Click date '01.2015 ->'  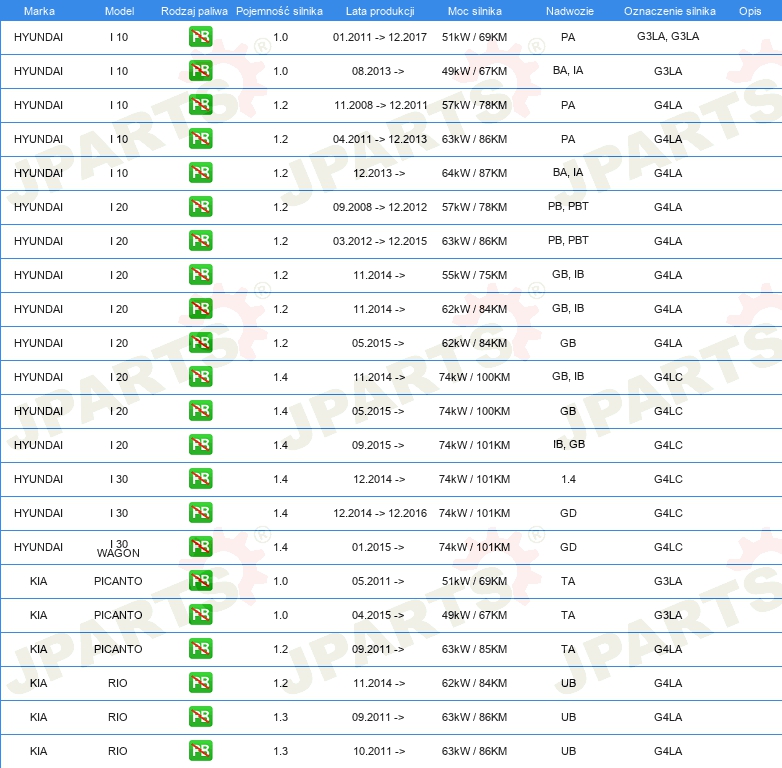pos(378,547)
